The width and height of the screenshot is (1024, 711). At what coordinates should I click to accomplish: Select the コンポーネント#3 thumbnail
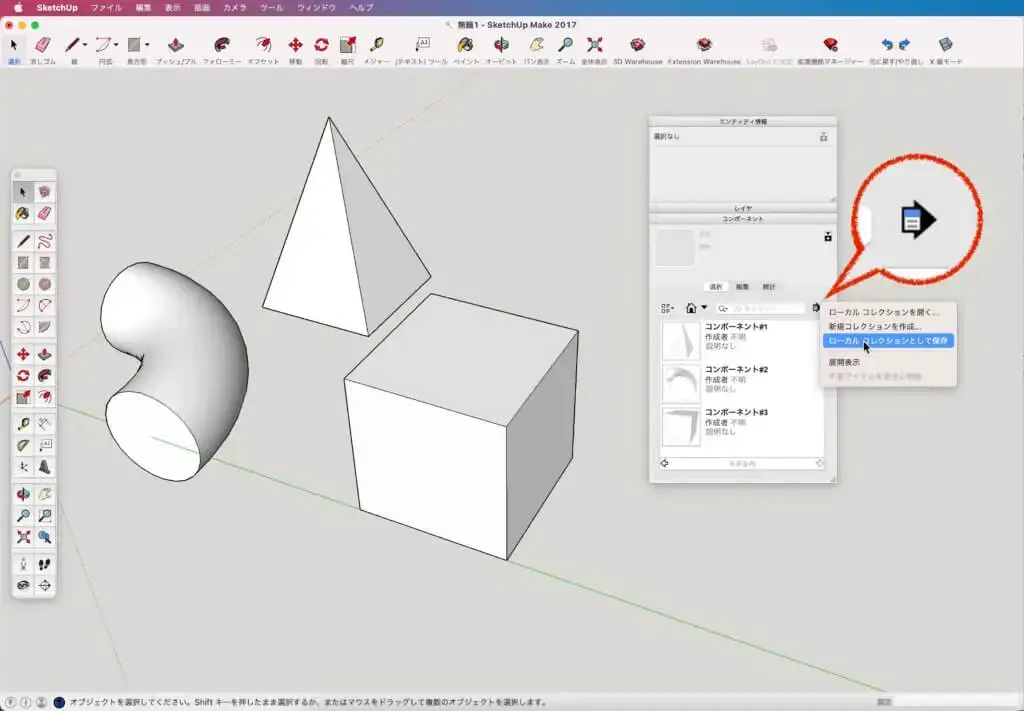(680, 426)
